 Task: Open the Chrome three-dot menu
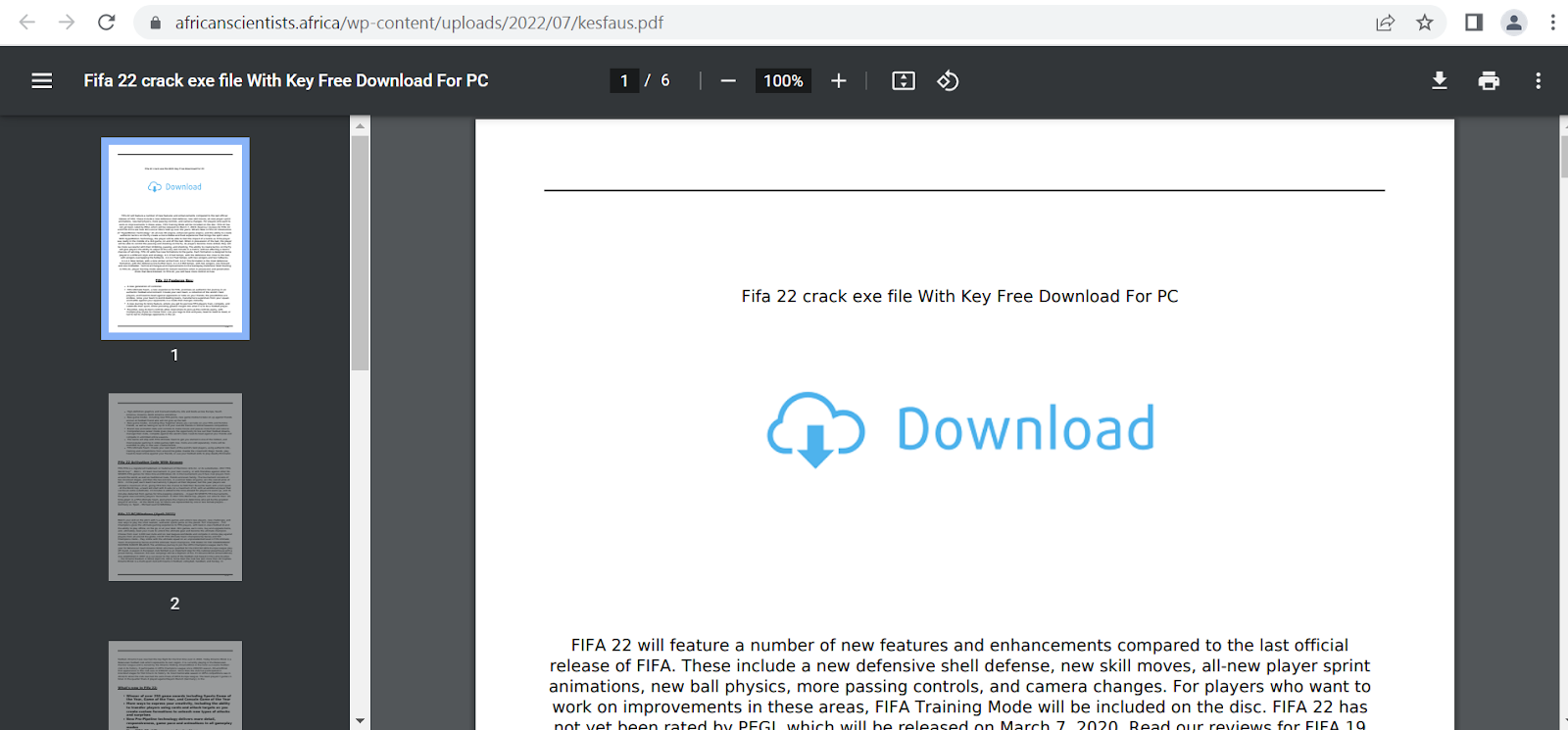(1553, 22)
